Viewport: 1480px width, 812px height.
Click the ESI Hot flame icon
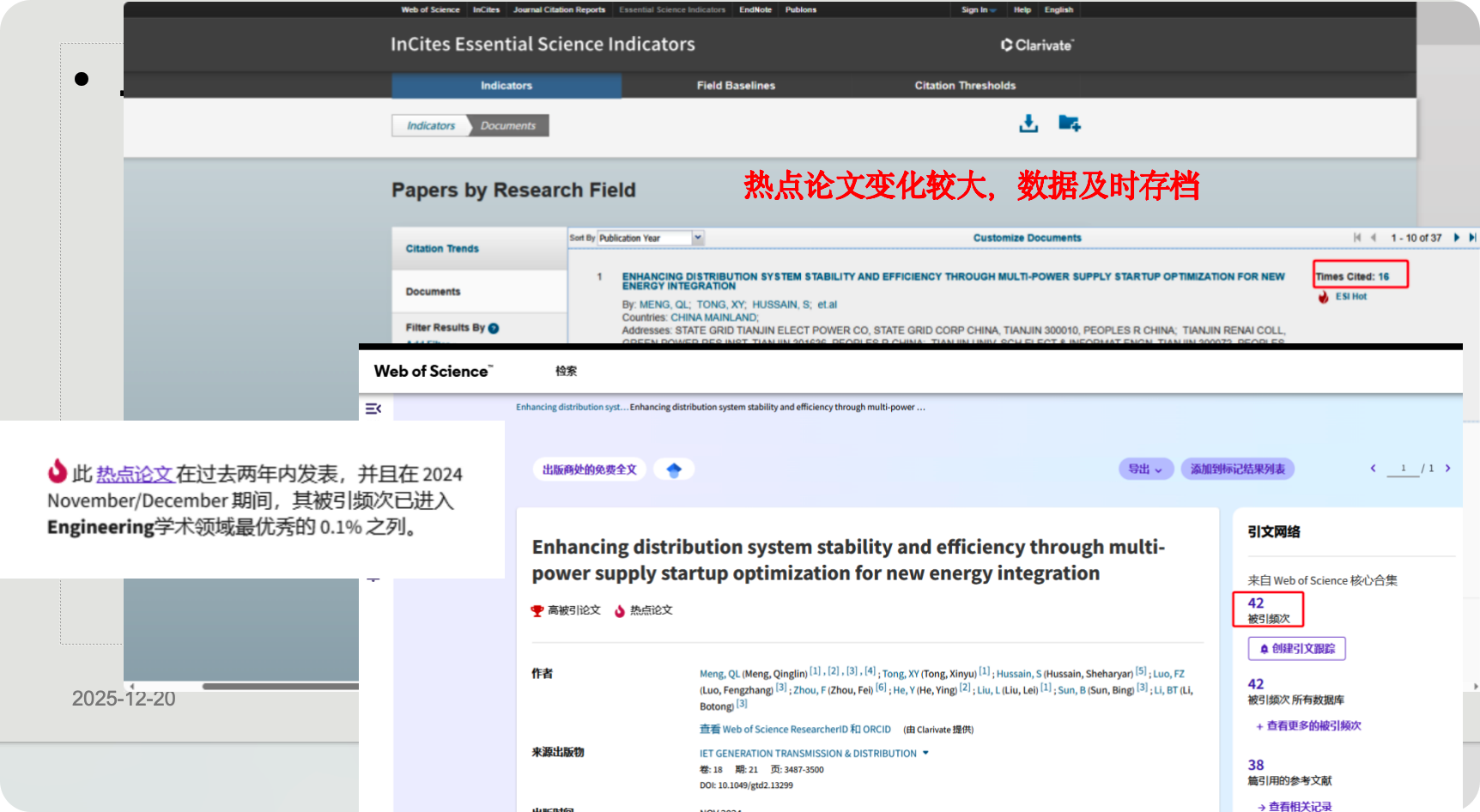click(1324, 297)
